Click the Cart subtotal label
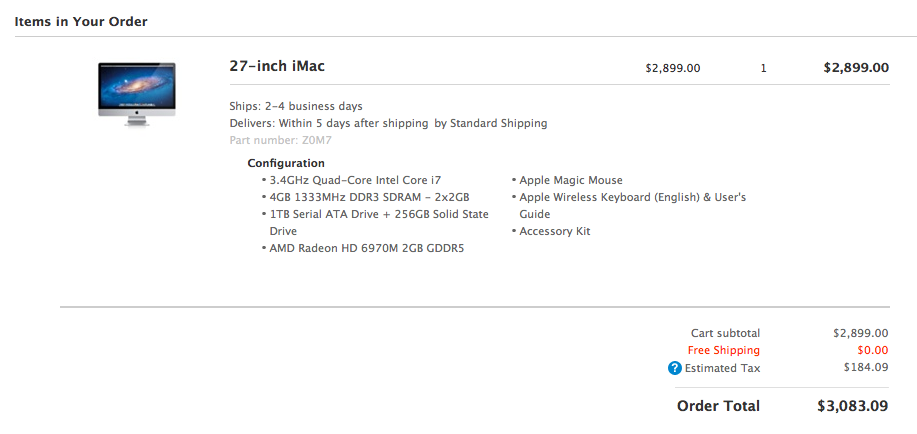The height and width of the screenshot is (434, 917). (x=725, y=333)
